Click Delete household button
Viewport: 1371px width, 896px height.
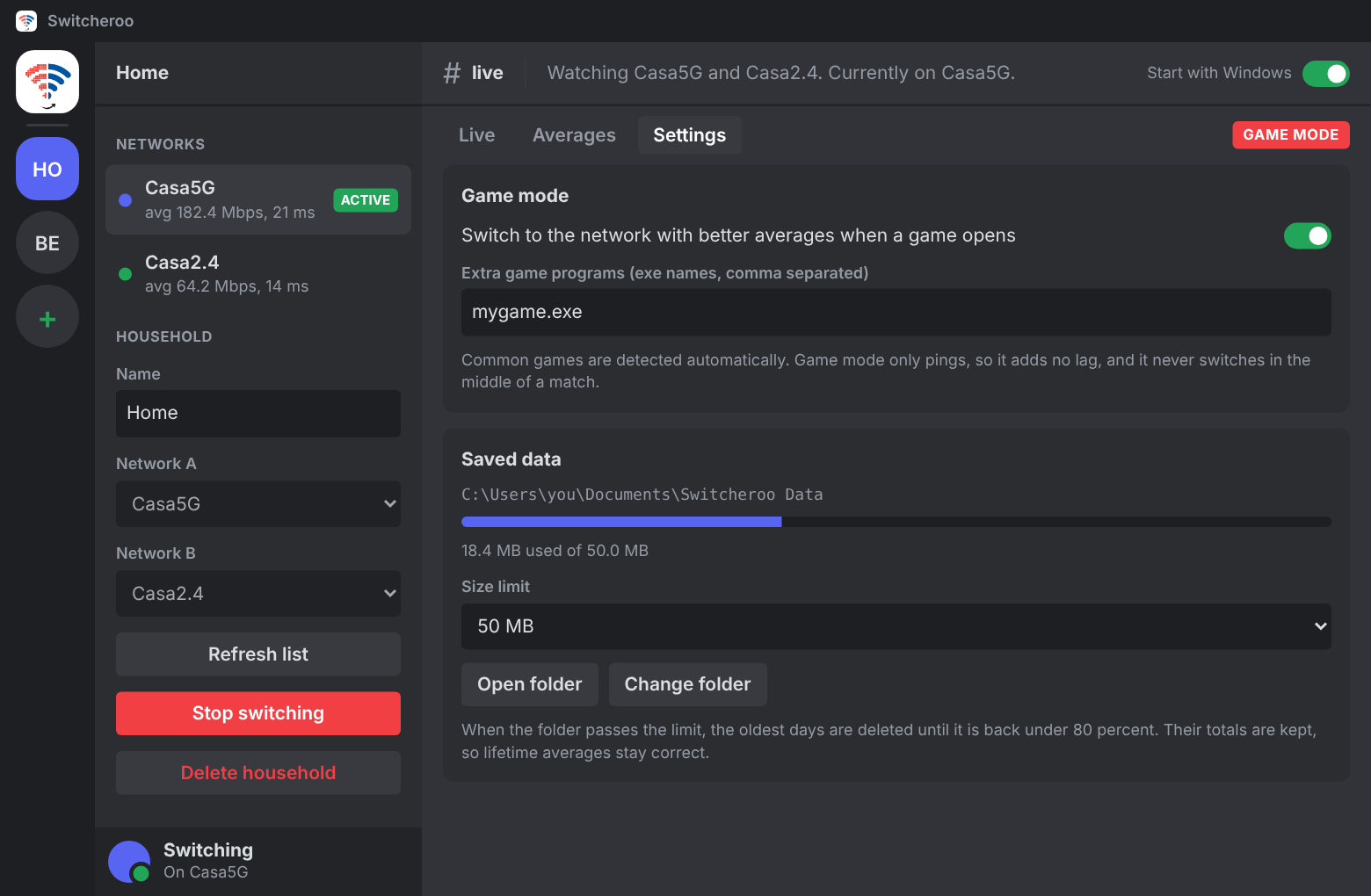click(x=258, y=773)
